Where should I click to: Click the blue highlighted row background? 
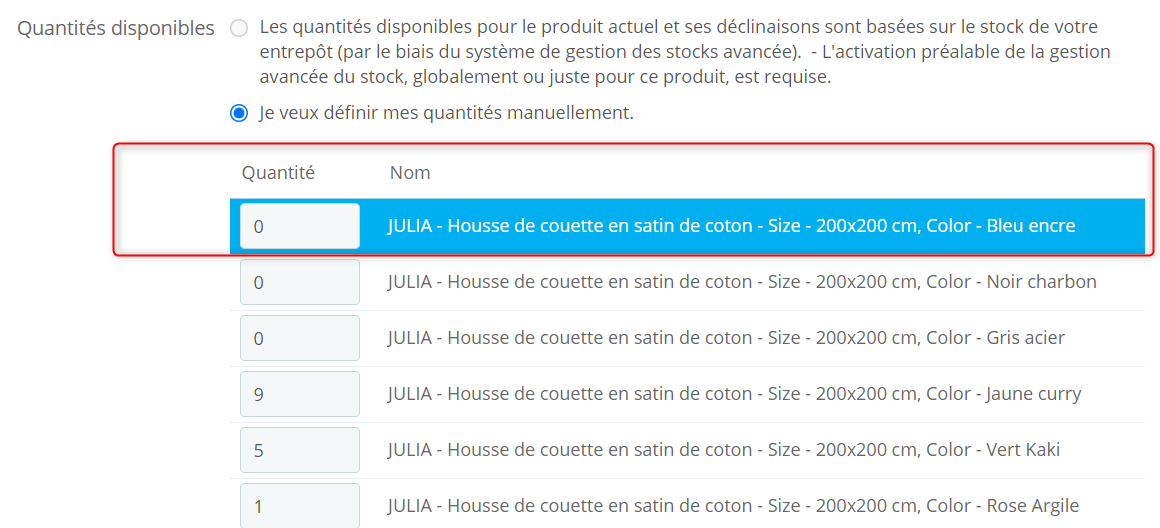(1110, 226)
